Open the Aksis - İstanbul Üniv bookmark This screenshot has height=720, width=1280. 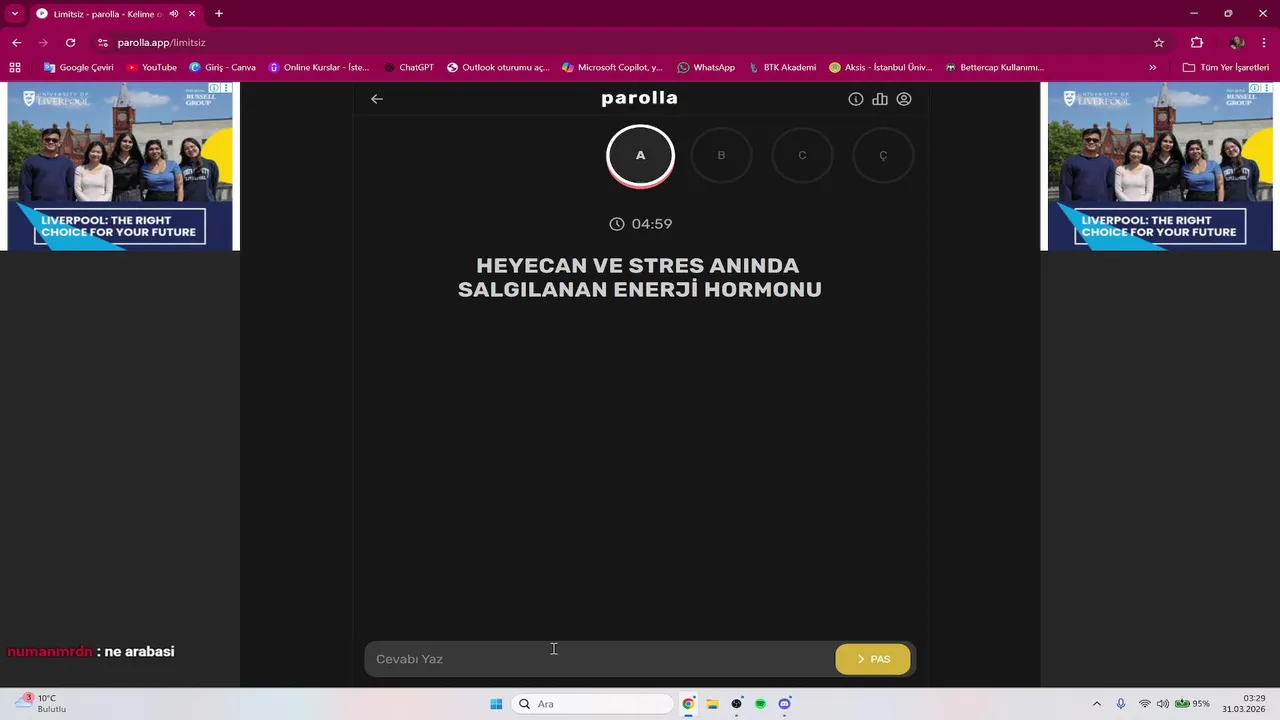coord(881,68)
